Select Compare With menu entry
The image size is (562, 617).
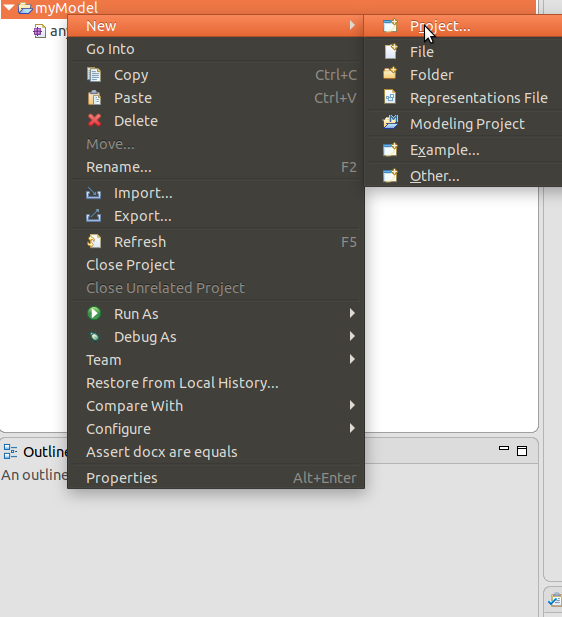pyautogui.click(x=216, y=406)
